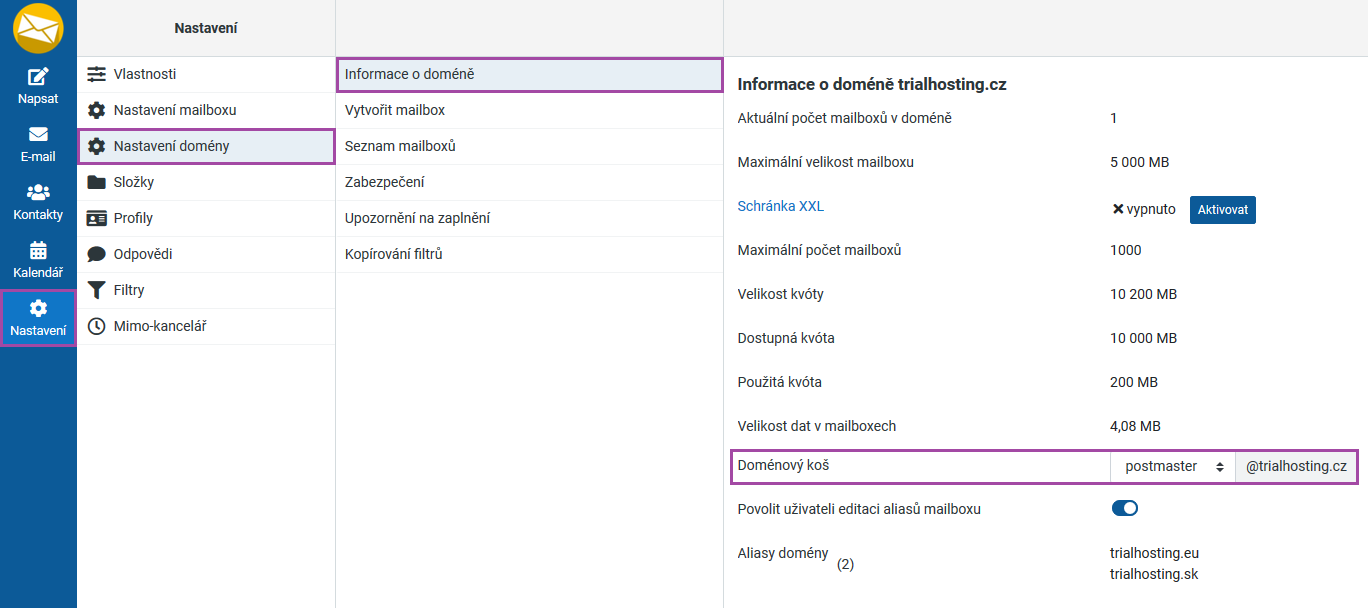
Task: Open the E-mail envelope icon
Action: 38,134
